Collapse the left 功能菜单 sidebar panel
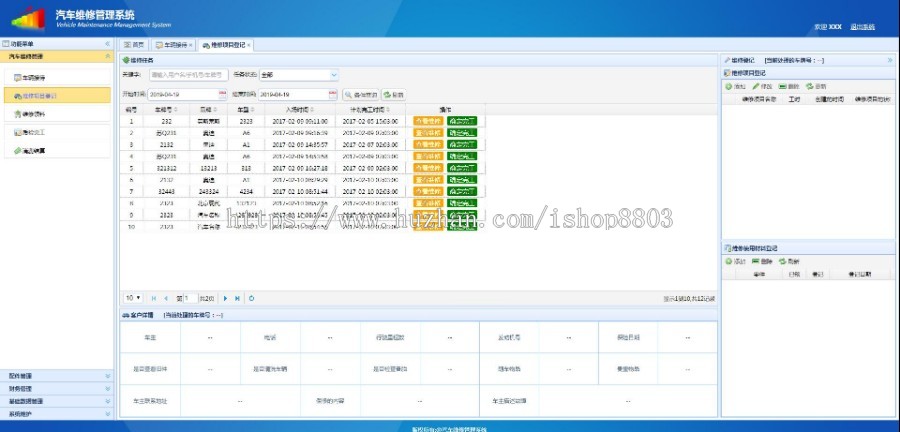This screenshot has height=432, width=900. point(108,45)
